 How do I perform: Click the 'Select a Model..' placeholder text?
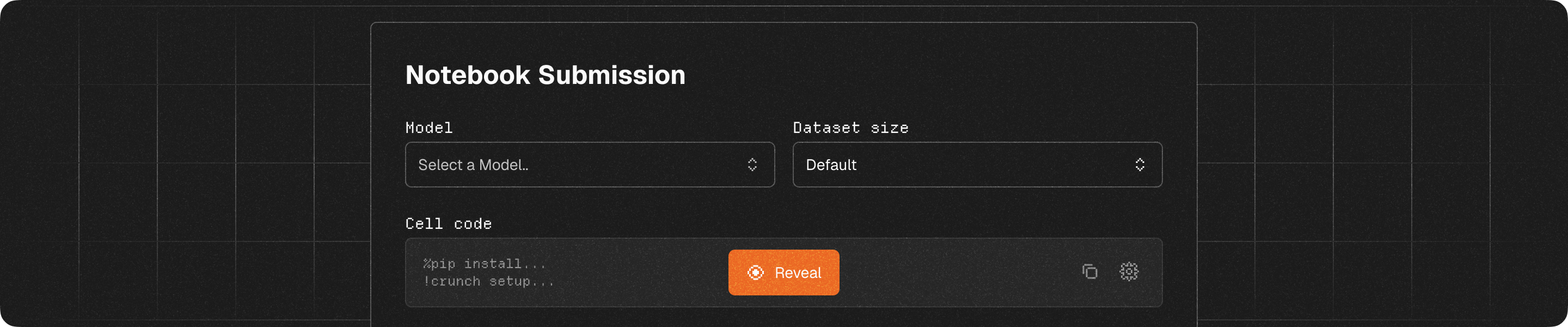click(x=473, y=165)
